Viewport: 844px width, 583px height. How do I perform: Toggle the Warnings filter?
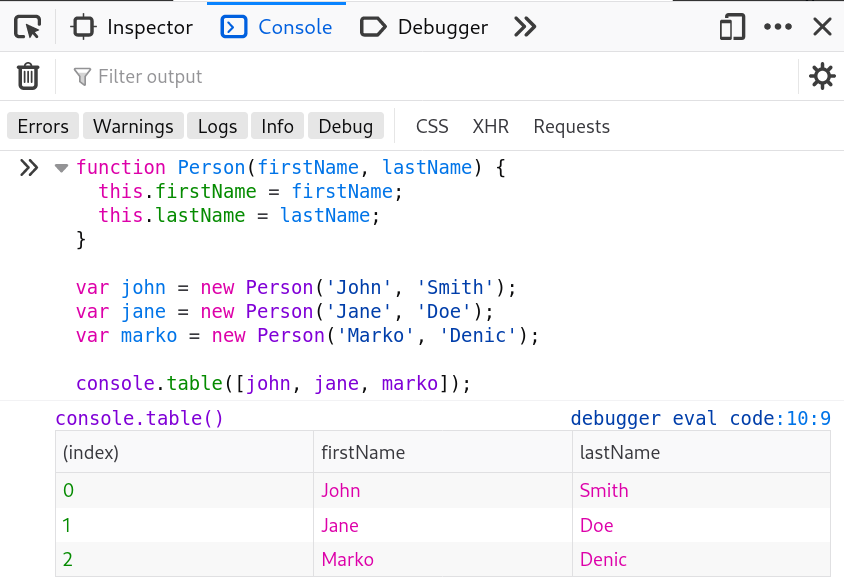pyautogui.click(x=133, y=126)
